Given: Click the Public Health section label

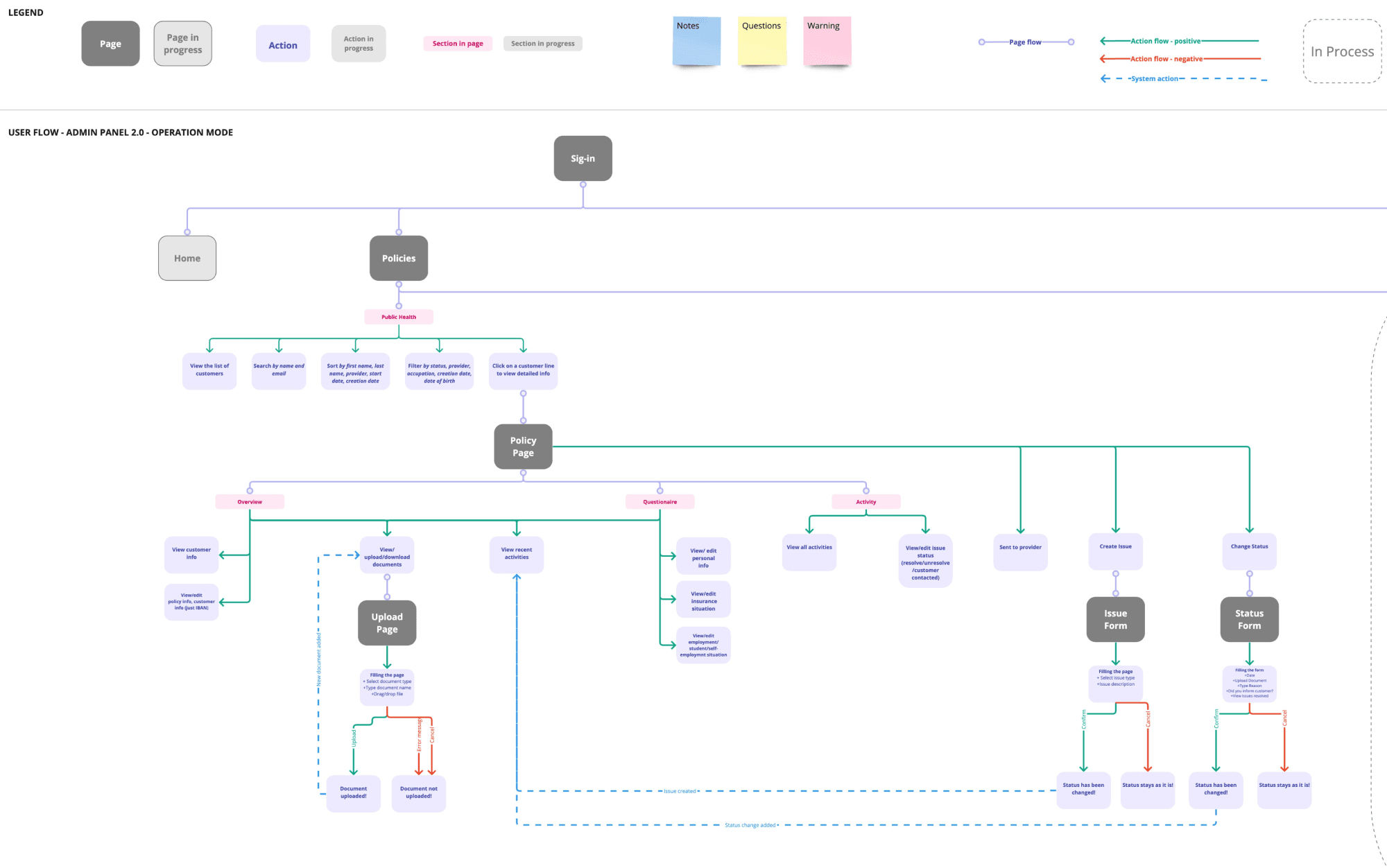Looking at the screenshot, I should 399,317.
